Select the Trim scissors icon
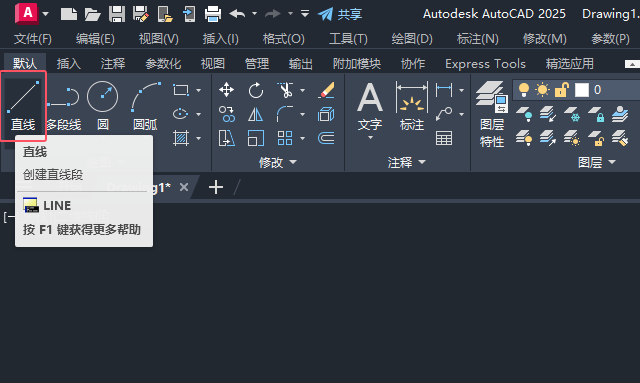Screen dimensions: 640x383 coord(285,90)
